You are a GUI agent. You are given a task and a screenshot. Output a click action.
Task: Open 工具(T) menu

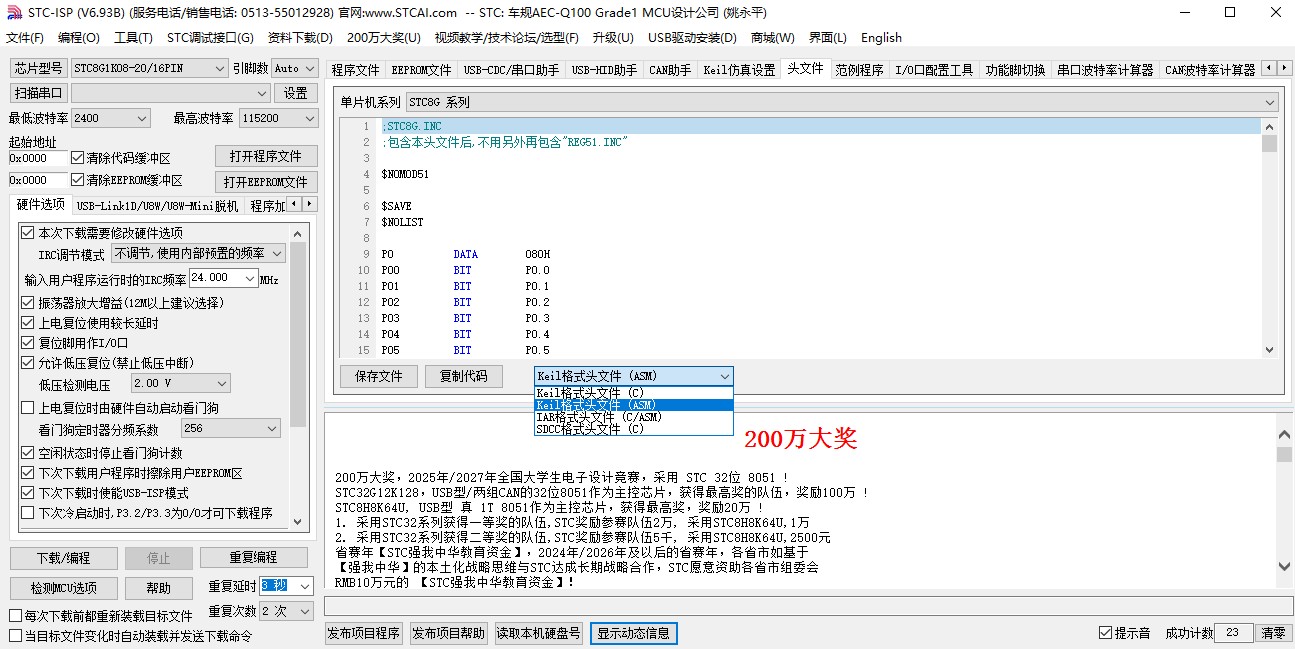(133, 38)
